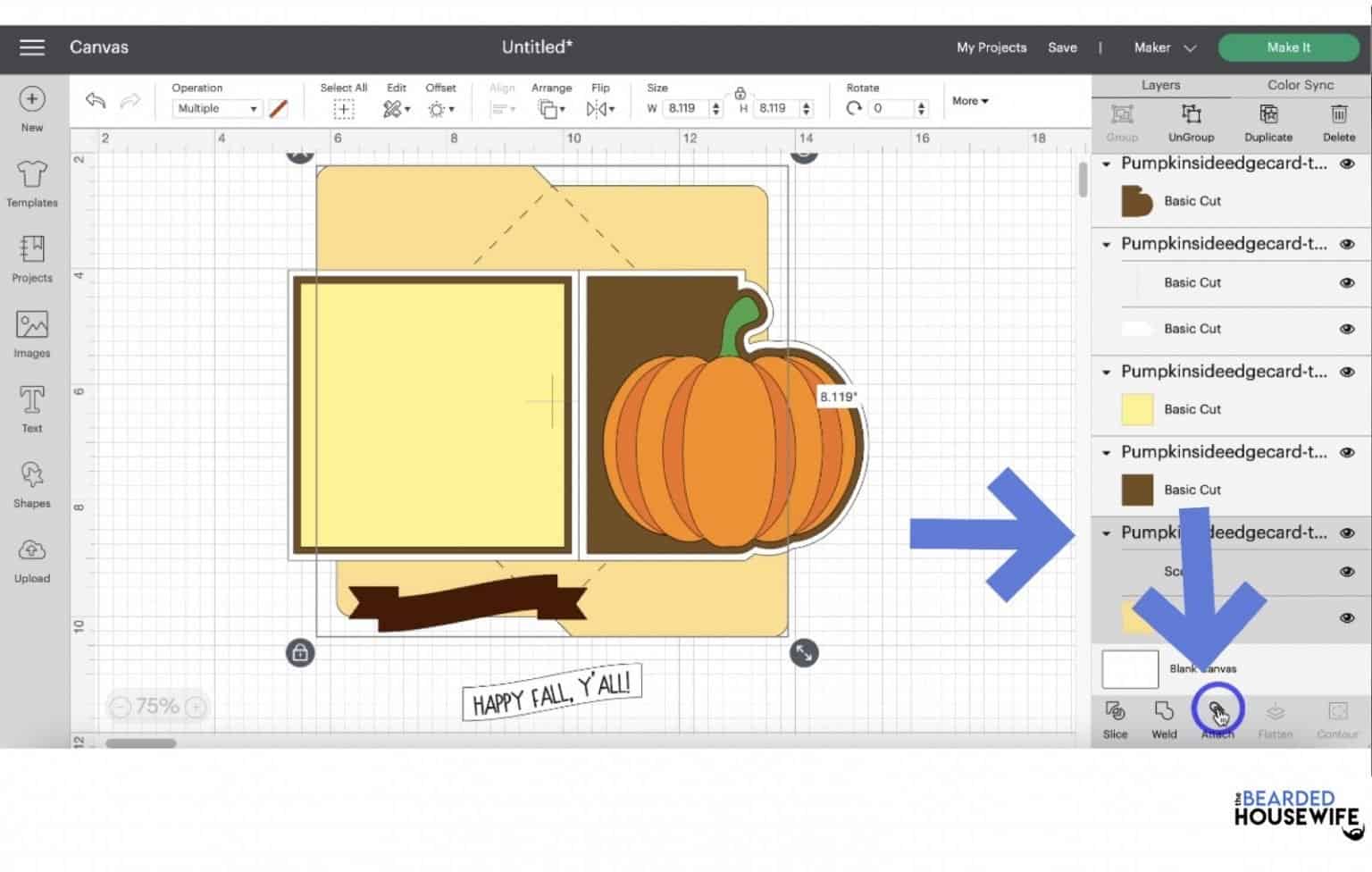Click the Attach icon
The height and width of the screenshot is (872, 1372).
click(1218, 712)
